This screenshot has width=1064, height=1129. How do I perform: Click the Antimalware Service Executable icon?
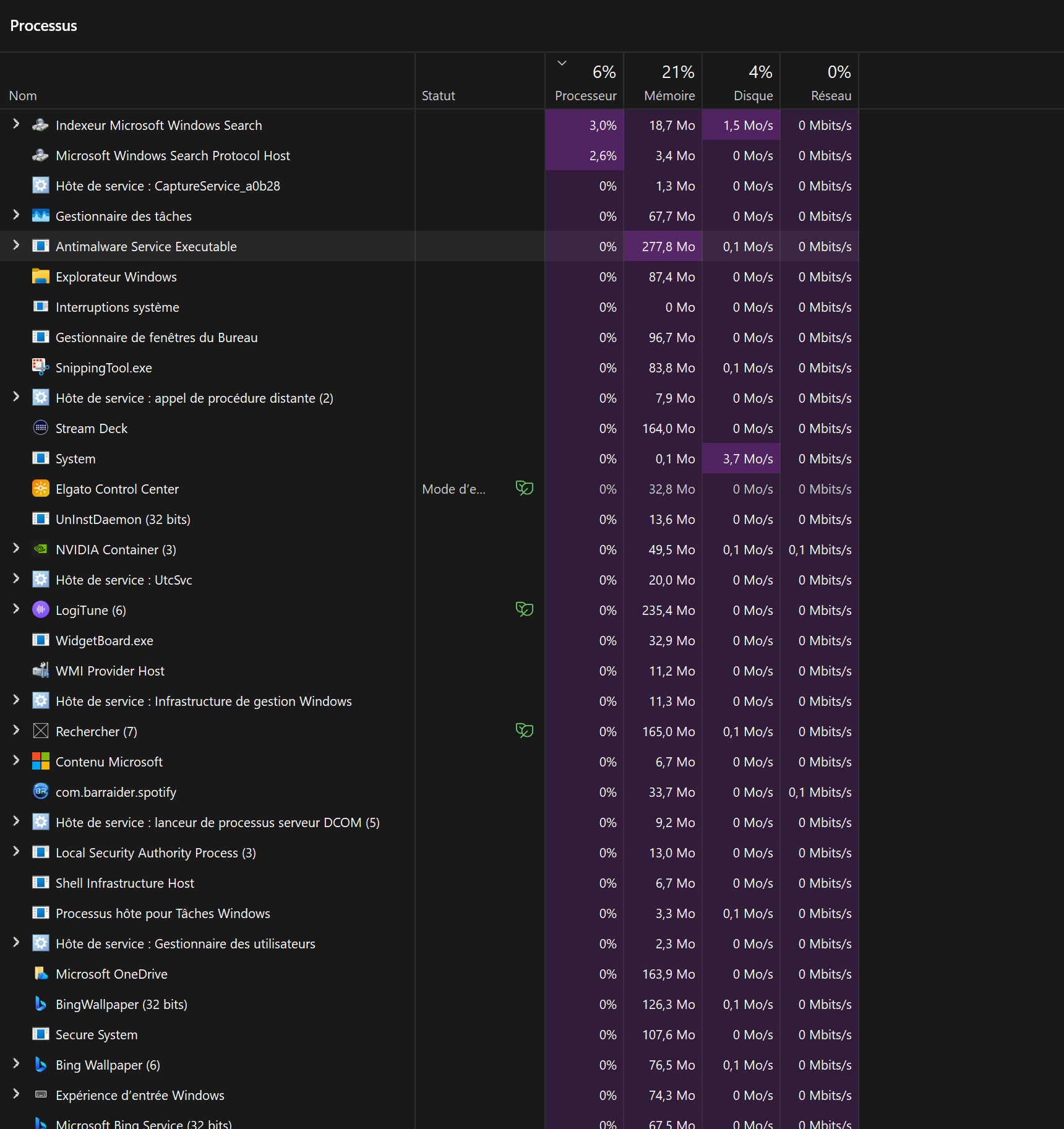[41, 246]
